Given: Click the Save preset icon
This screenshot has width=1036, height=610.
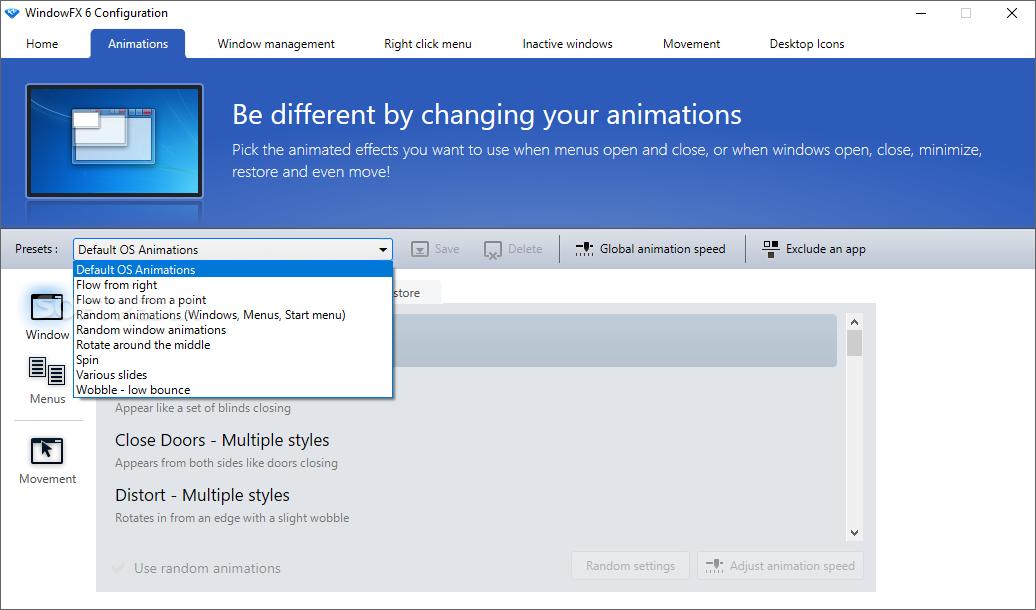Looking at the screenshot, I should [x=420, y=249].
